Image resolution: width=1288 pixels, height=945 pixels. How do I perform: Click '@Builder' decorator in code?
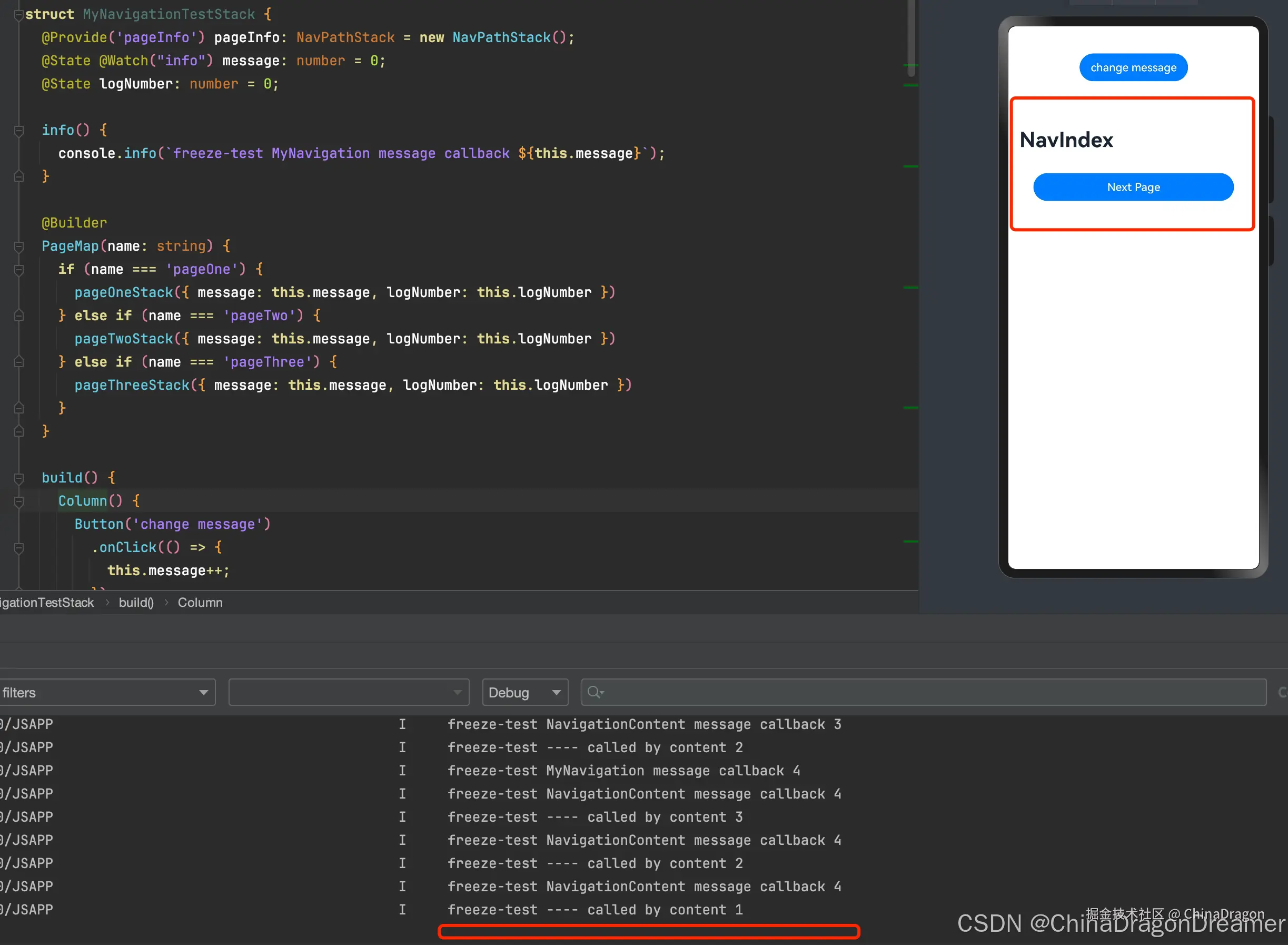click(74, 222)
